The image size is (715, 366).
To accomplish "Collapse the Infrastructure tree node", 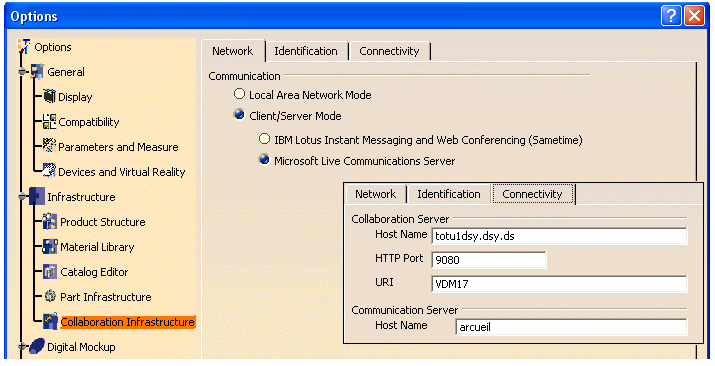I will [x=21, y=196].
